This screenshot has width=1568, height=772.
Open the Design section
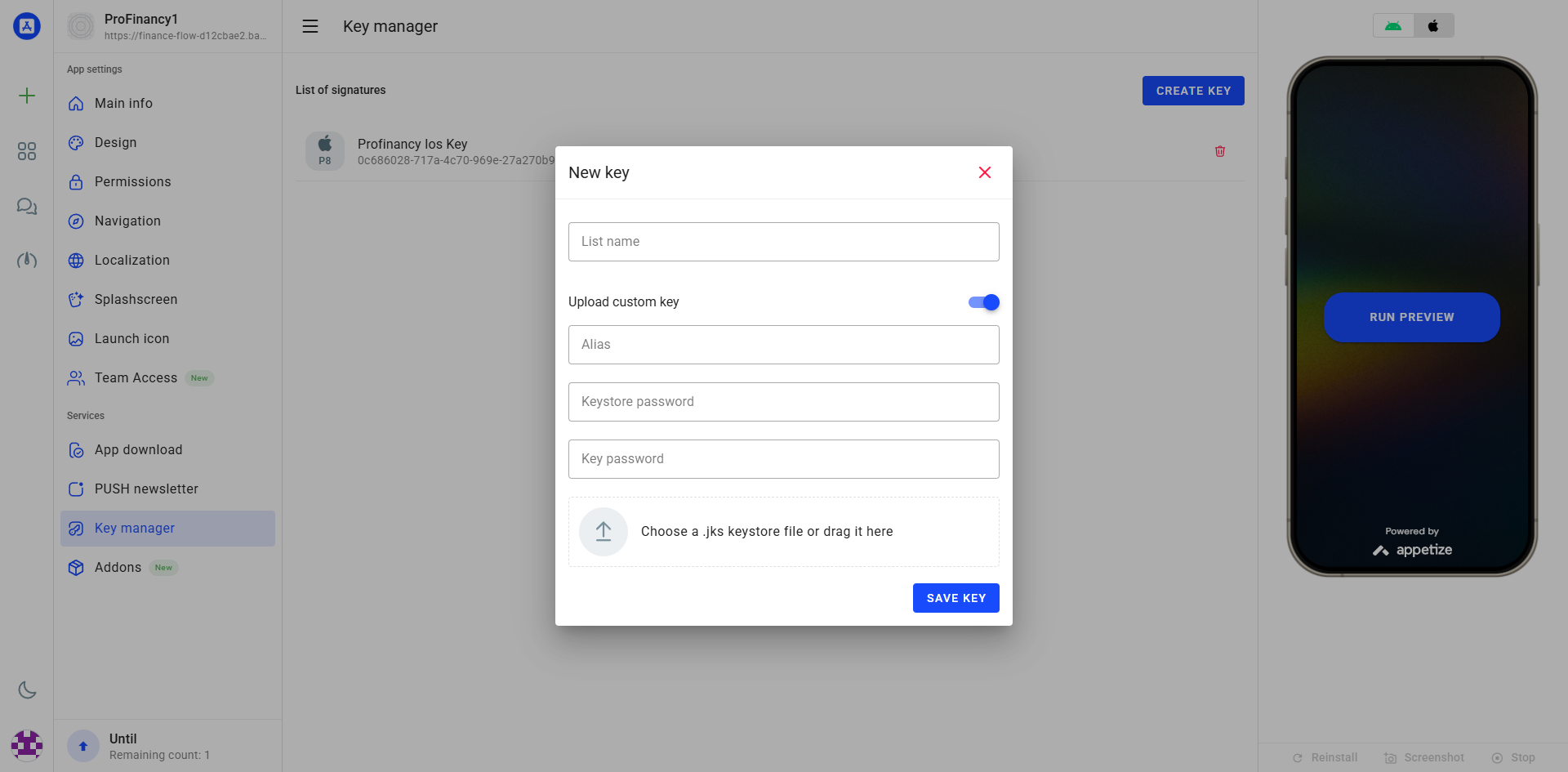[x=167, y=142]
